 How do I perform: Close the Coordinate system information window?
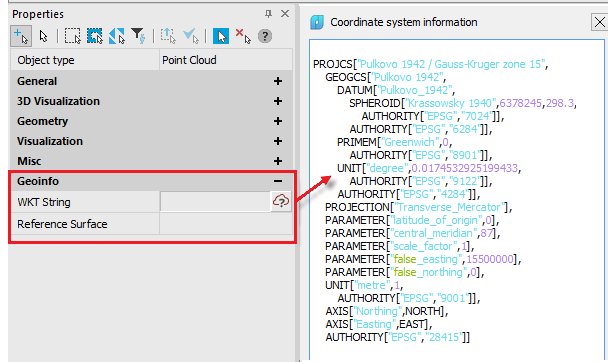599,22
